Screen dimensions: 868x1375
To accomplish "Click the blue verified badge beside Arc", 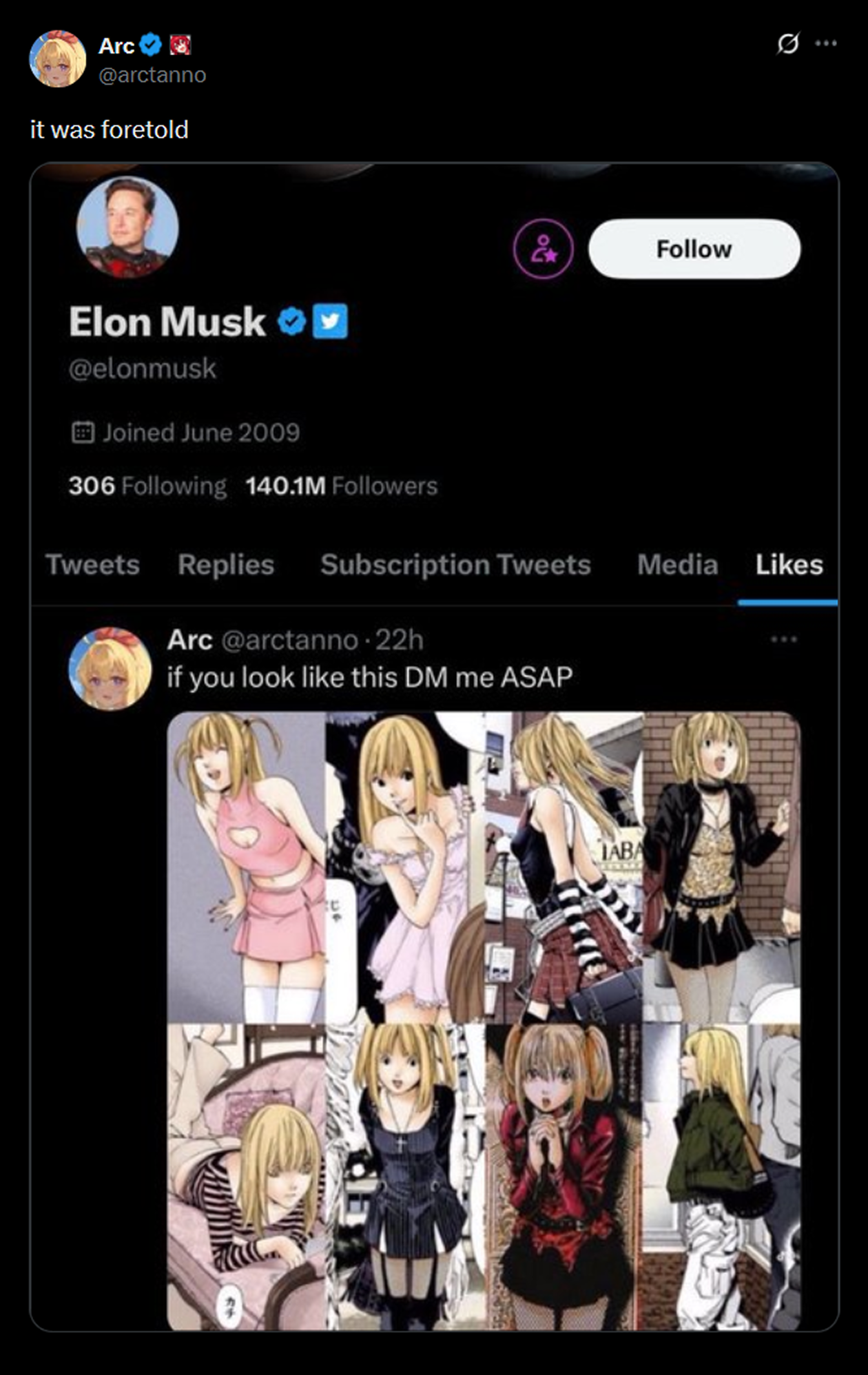I will [x=150, y=45].
